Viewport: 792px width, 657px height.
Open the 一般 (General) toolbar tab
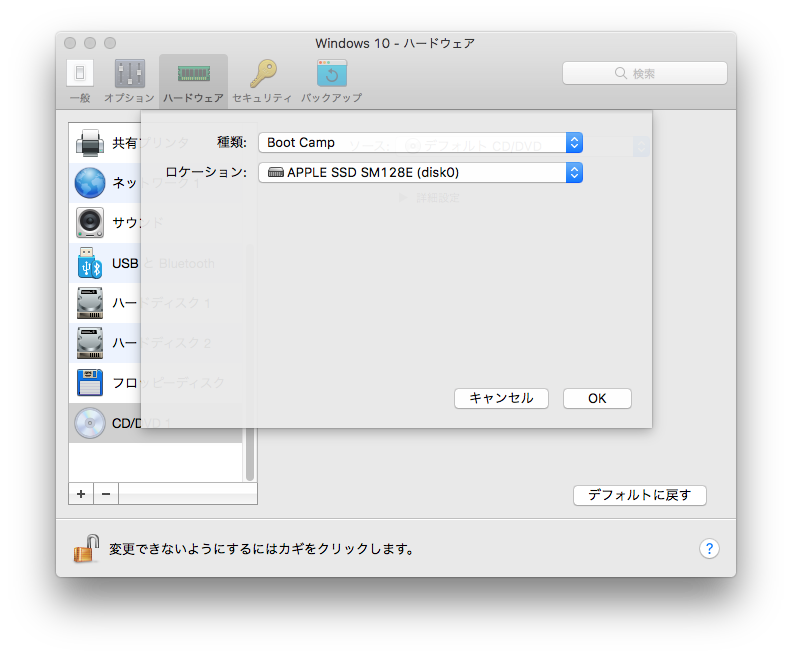click(x=80, y=81)
